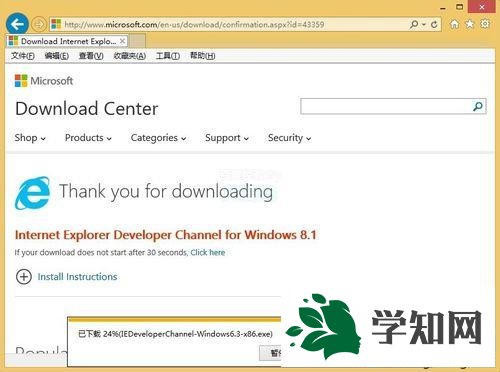Maximize the browser window
Screen dimensions: 500x372
(460, 7)
